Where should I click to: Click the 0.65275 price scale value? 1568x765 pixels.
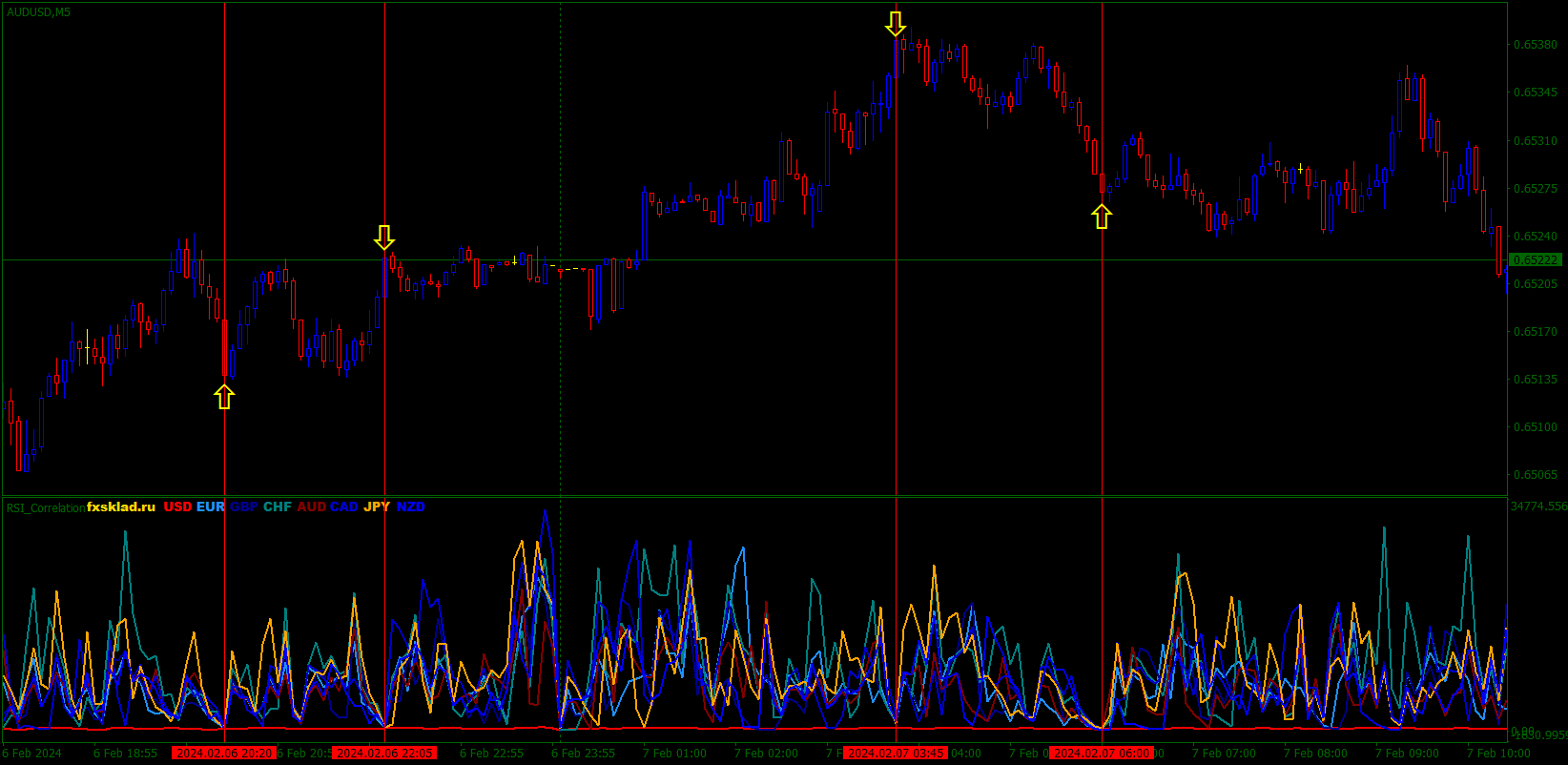[x=1536, y=188]
